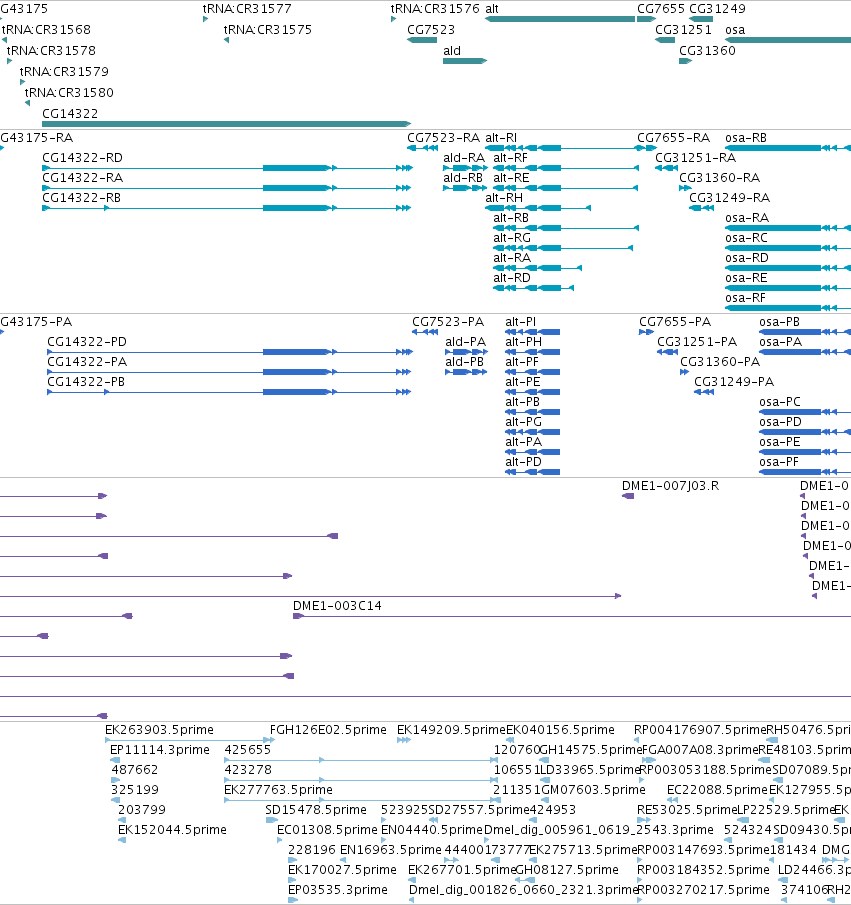
Task: Select the CG31360-RA transcript label
Action: pos(719,178)
